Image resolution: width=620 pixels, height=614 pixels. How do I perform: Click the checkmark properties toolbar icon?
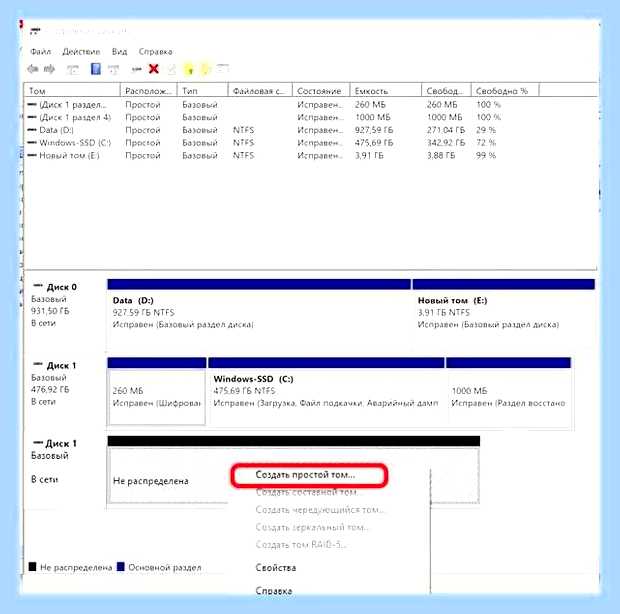click(172, 70)
